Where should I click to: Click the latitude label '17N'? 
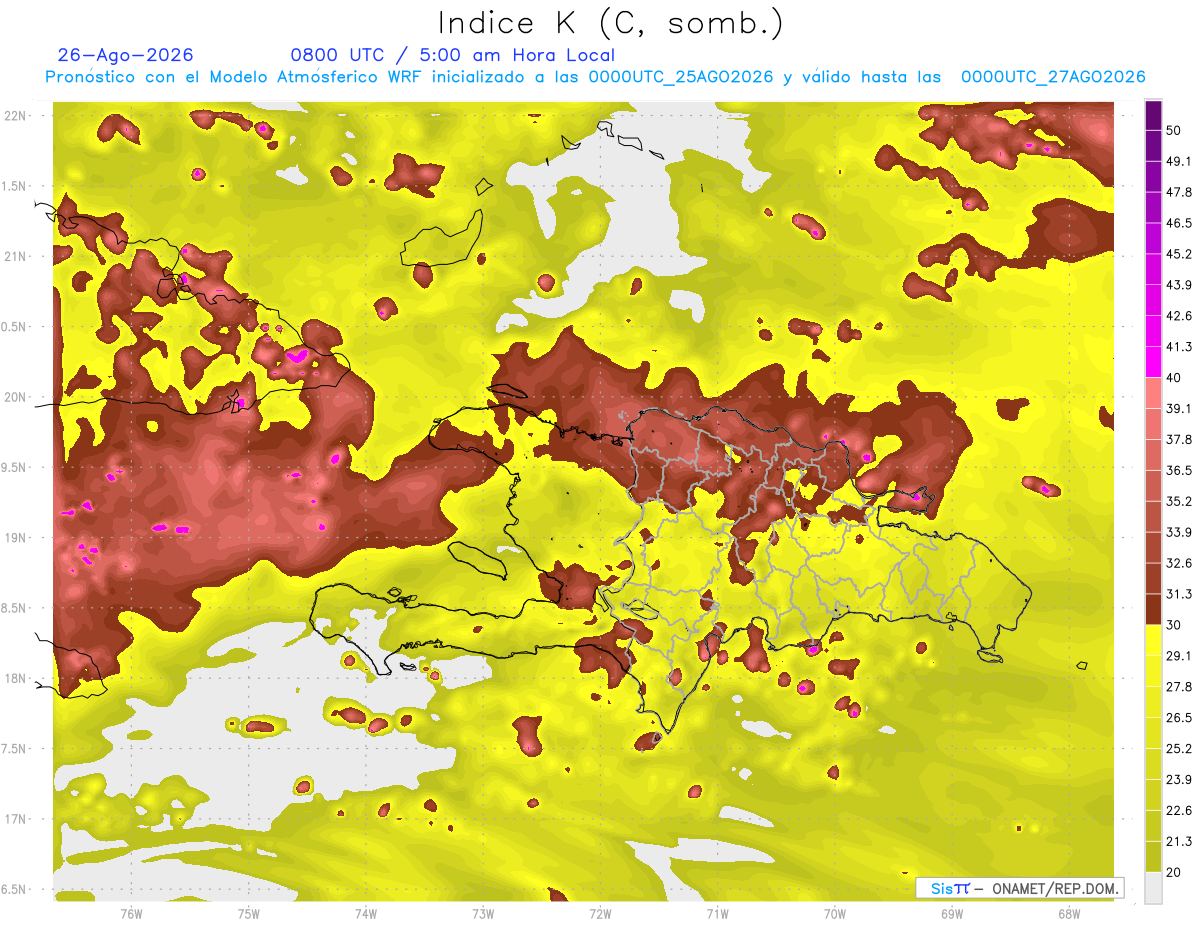pyautogui.click(x=15, y=819)
